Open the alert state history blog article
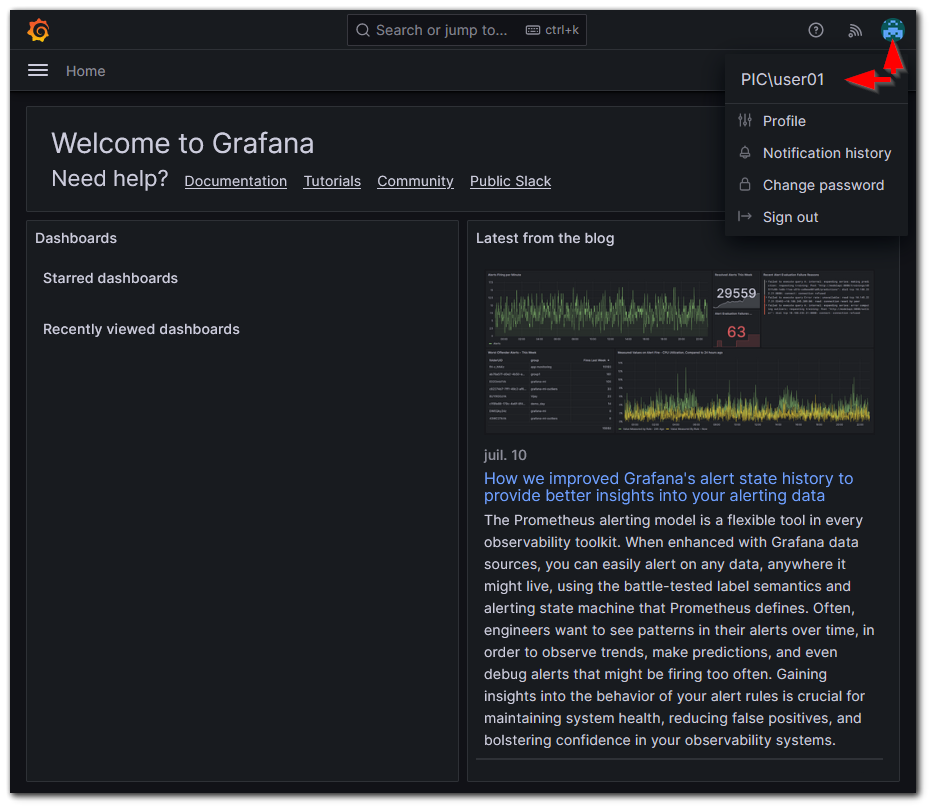The image size is (934, 811). coord(668,487)
